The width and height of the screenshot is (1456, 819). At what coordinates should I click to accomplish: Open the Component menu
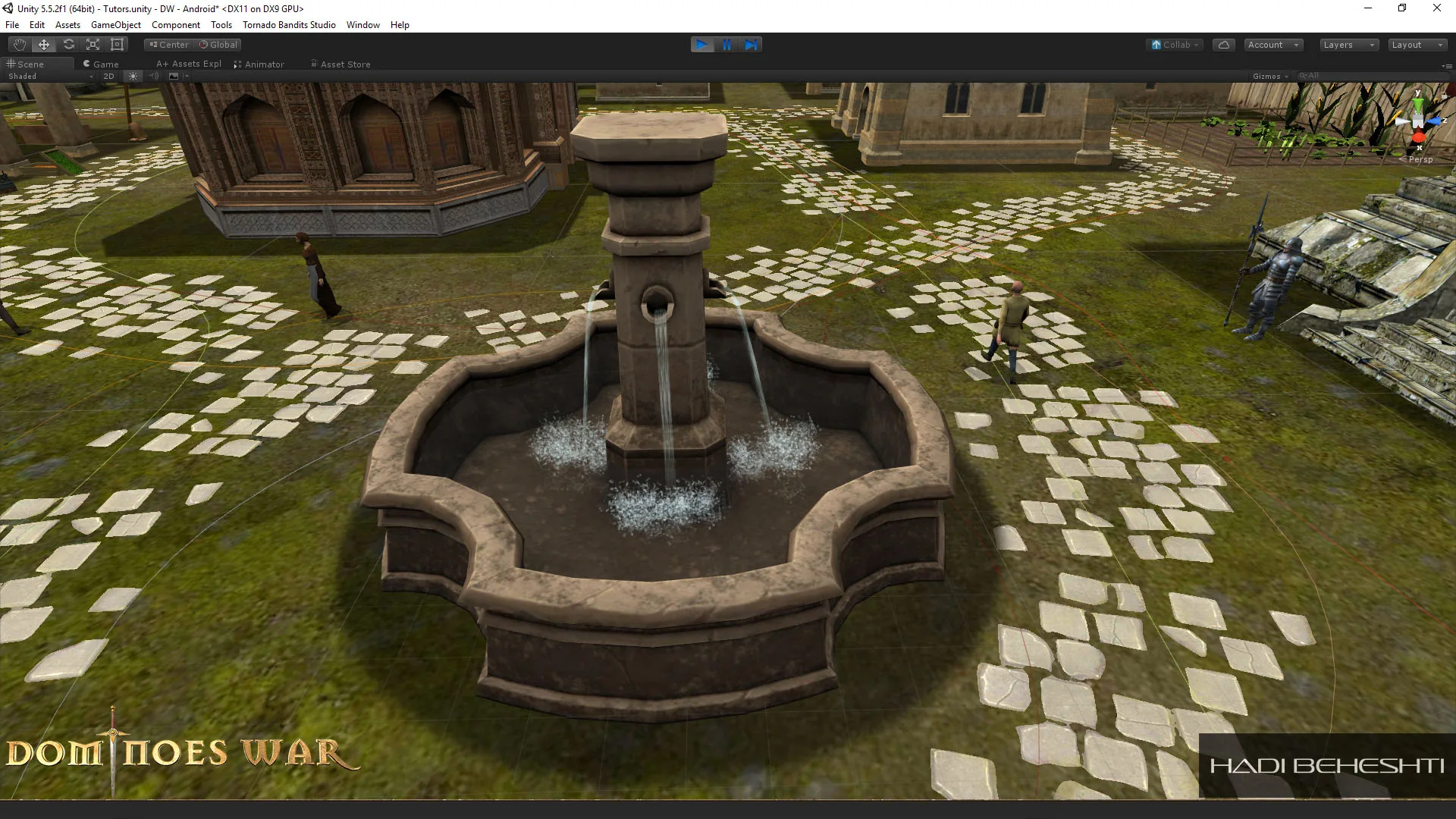point(176,25)
